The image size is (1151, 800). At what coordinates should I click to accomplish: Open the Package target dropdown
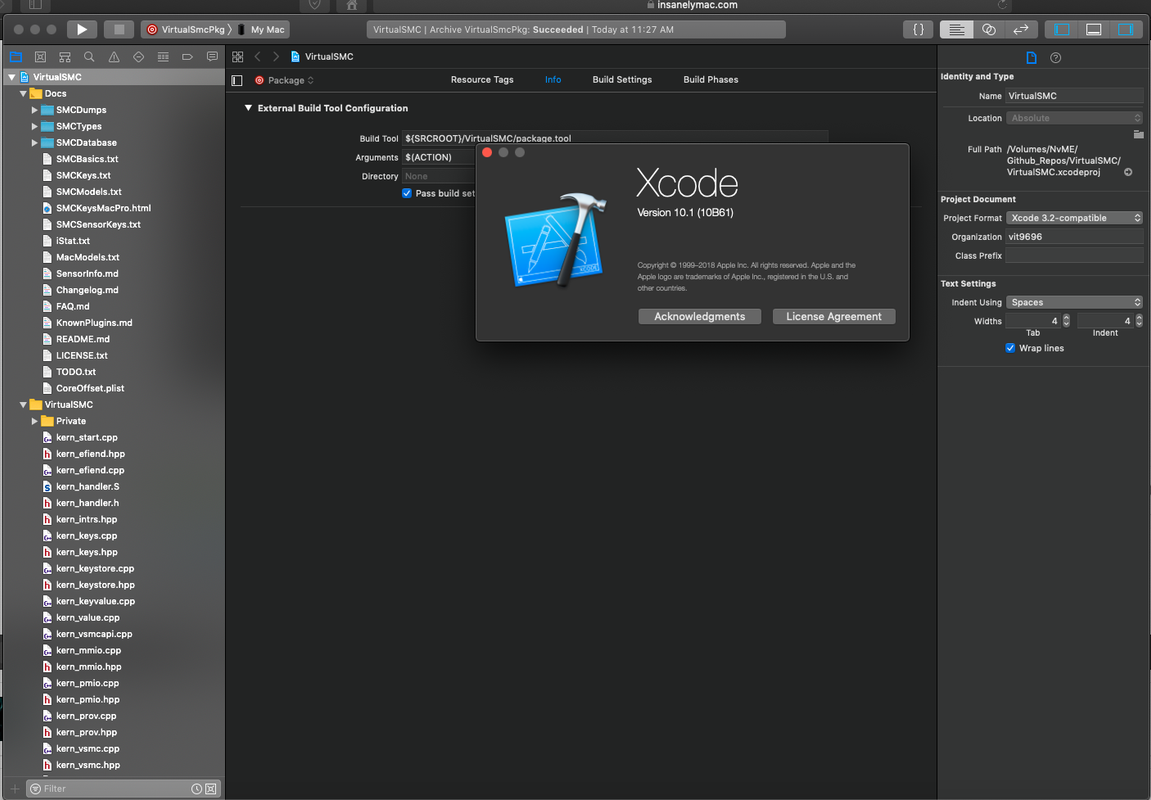(285, 80)
